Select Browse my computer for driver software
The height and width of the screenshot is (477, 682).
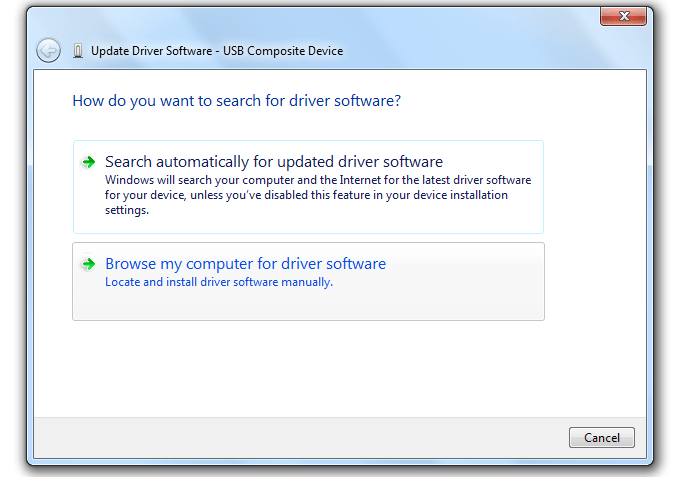click(245, 264)
